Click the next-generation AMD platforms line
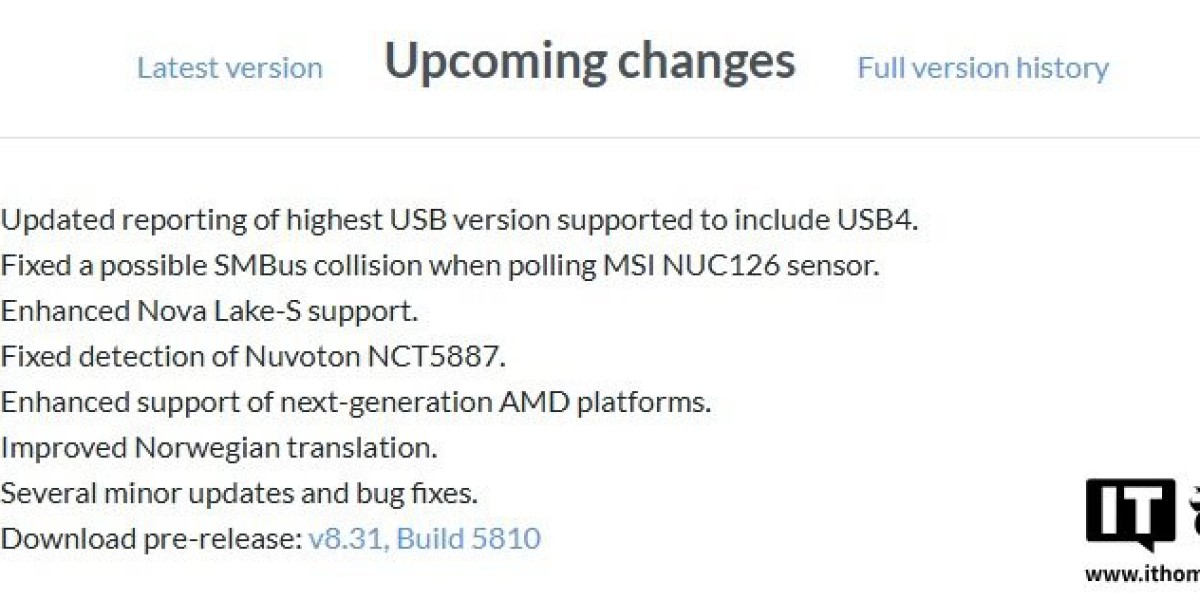This screenshot has height=600, width=1200. (x=356, y=402)
